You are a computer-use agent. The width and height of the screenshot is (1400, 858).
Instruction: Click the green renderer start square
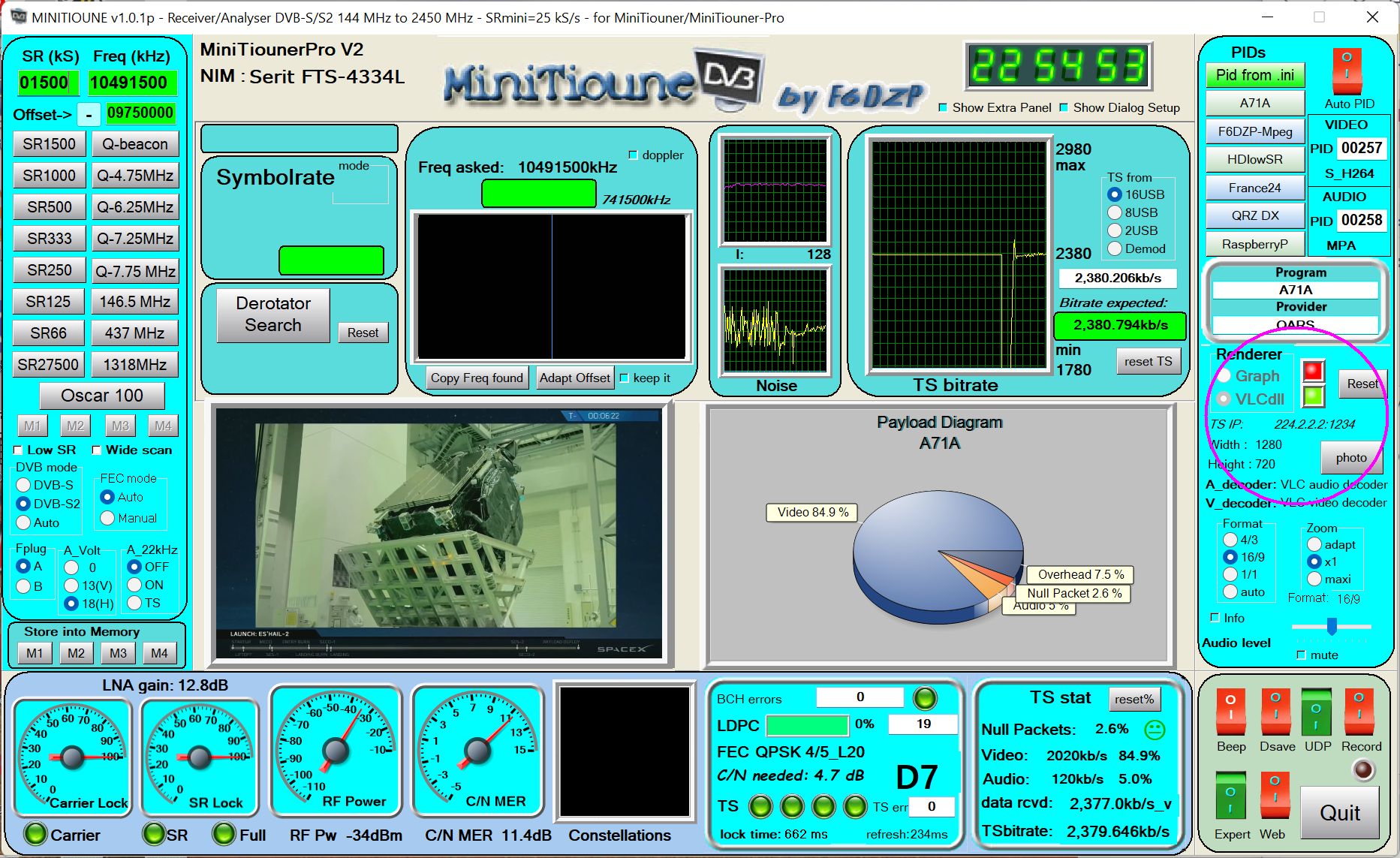tap(1313, 396)
